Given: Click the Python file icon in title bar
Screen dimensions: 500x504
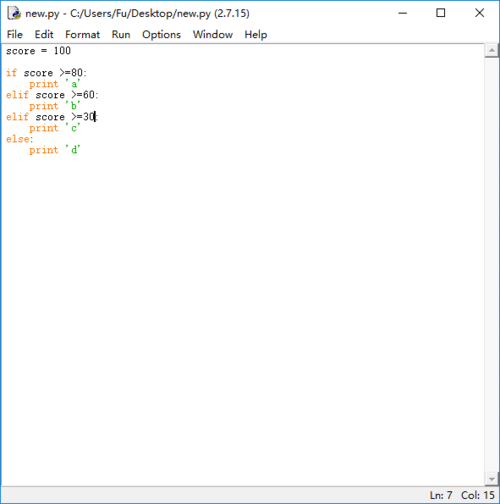Looking at the screenshot, I should coord(14,13).
